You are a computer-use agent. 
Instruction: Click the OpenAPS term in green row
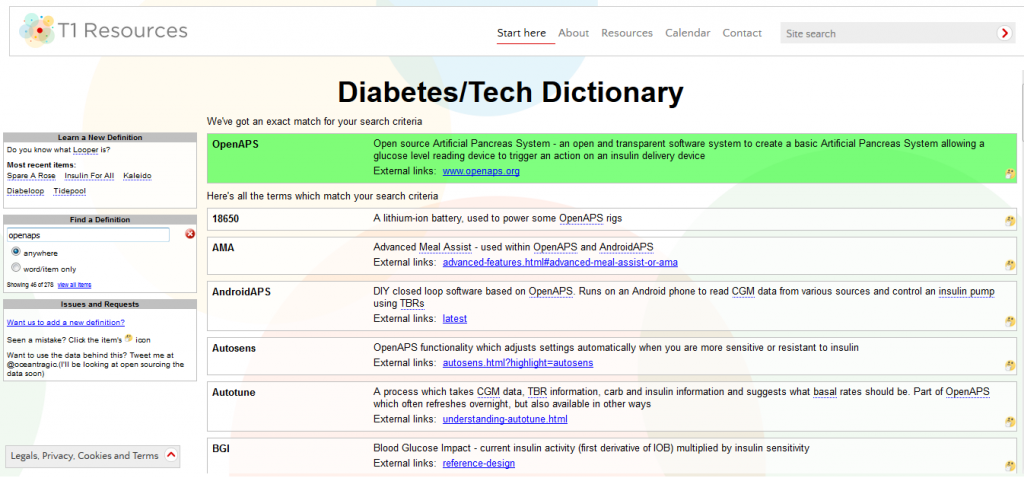coord(235,144)
